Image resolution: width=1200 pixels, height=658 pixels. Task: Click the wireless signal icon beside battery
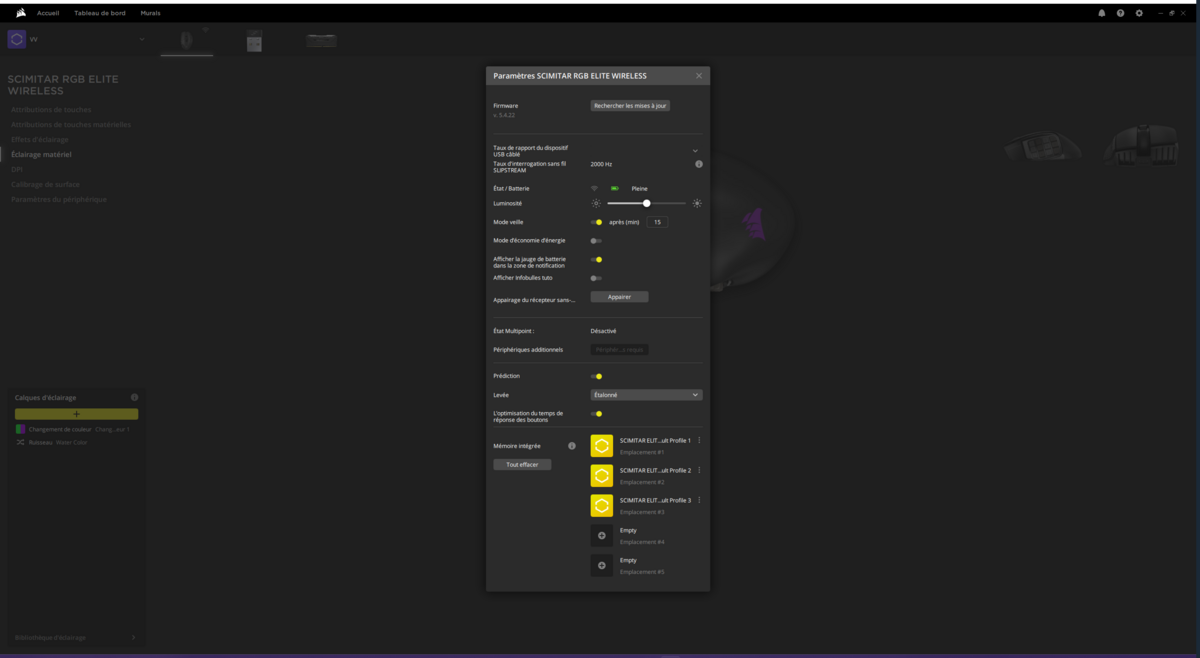click(595, 188)
